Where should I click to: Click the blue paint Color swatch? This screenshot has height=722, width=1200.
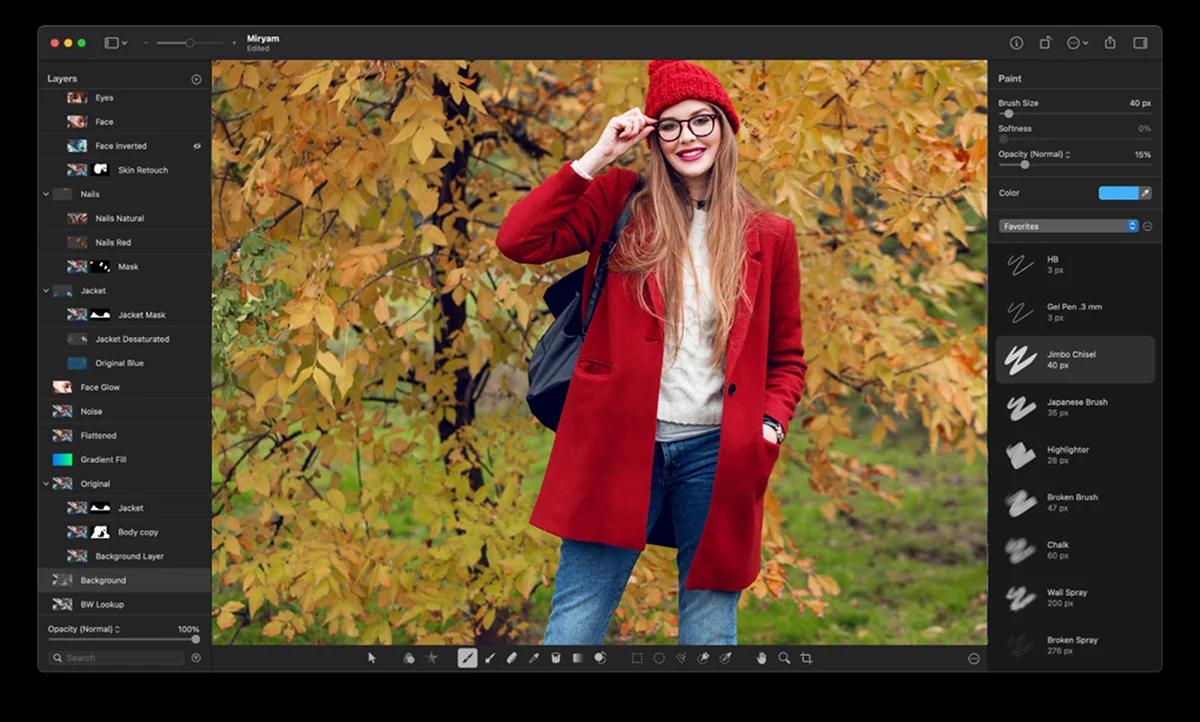[x=1117, y=193]
